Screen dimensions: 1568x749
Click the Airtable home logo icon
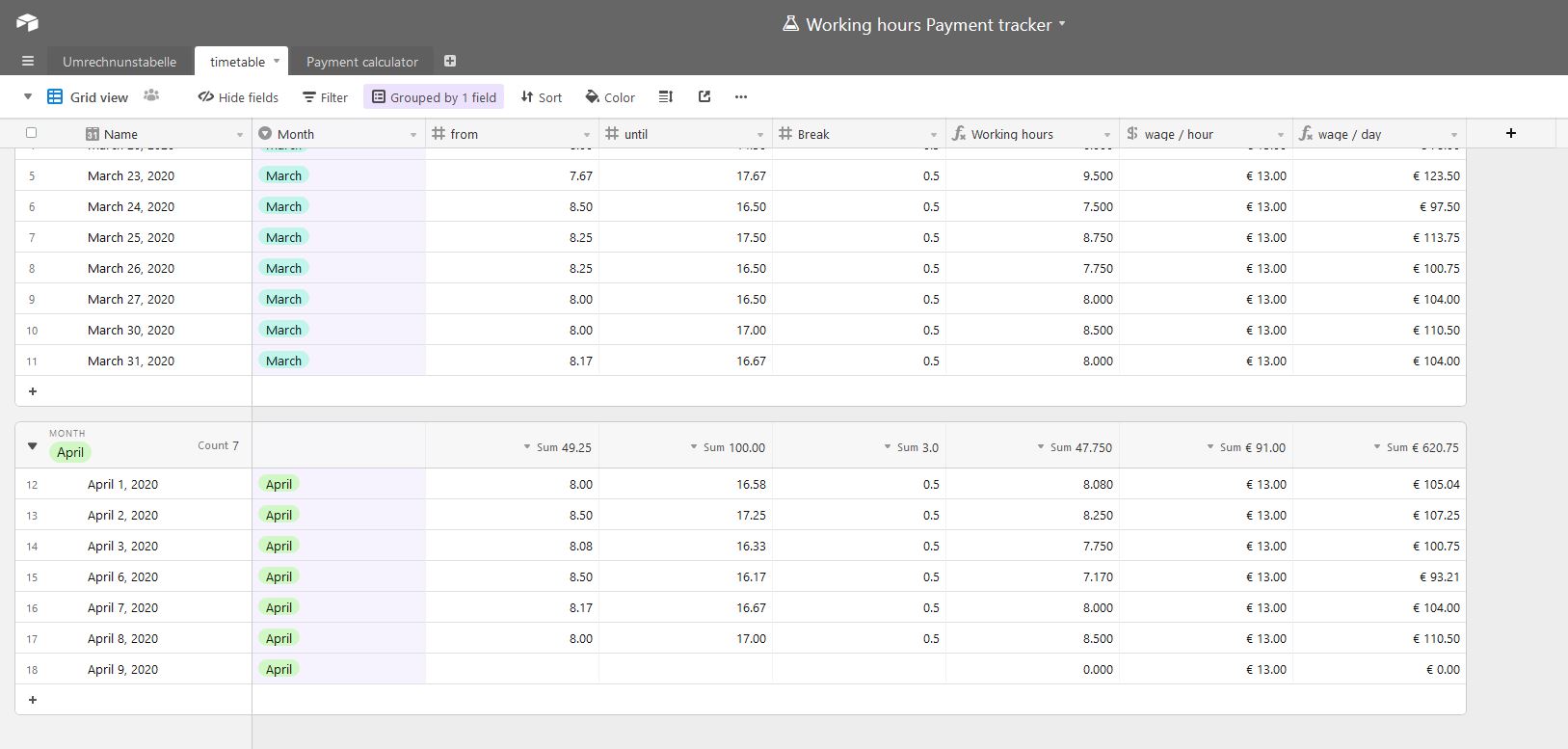tap(27, 23)
